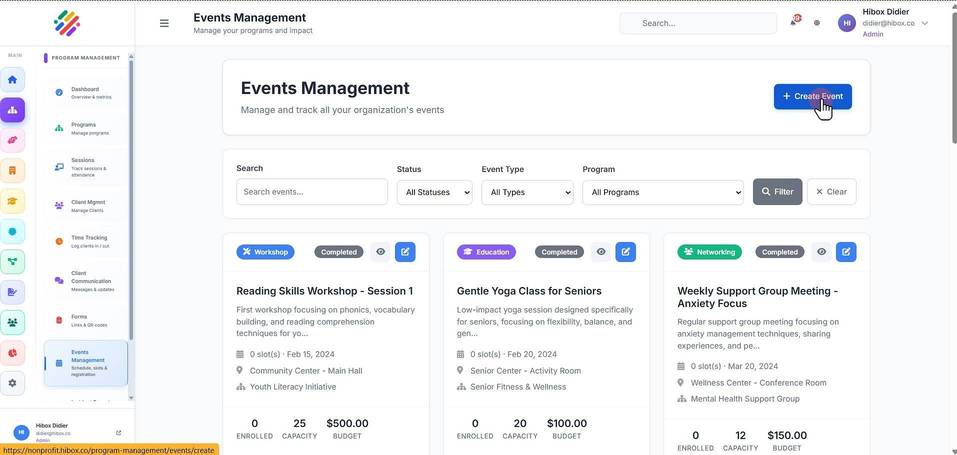Open the Status dropdown All Statuses

pos(435,192)
